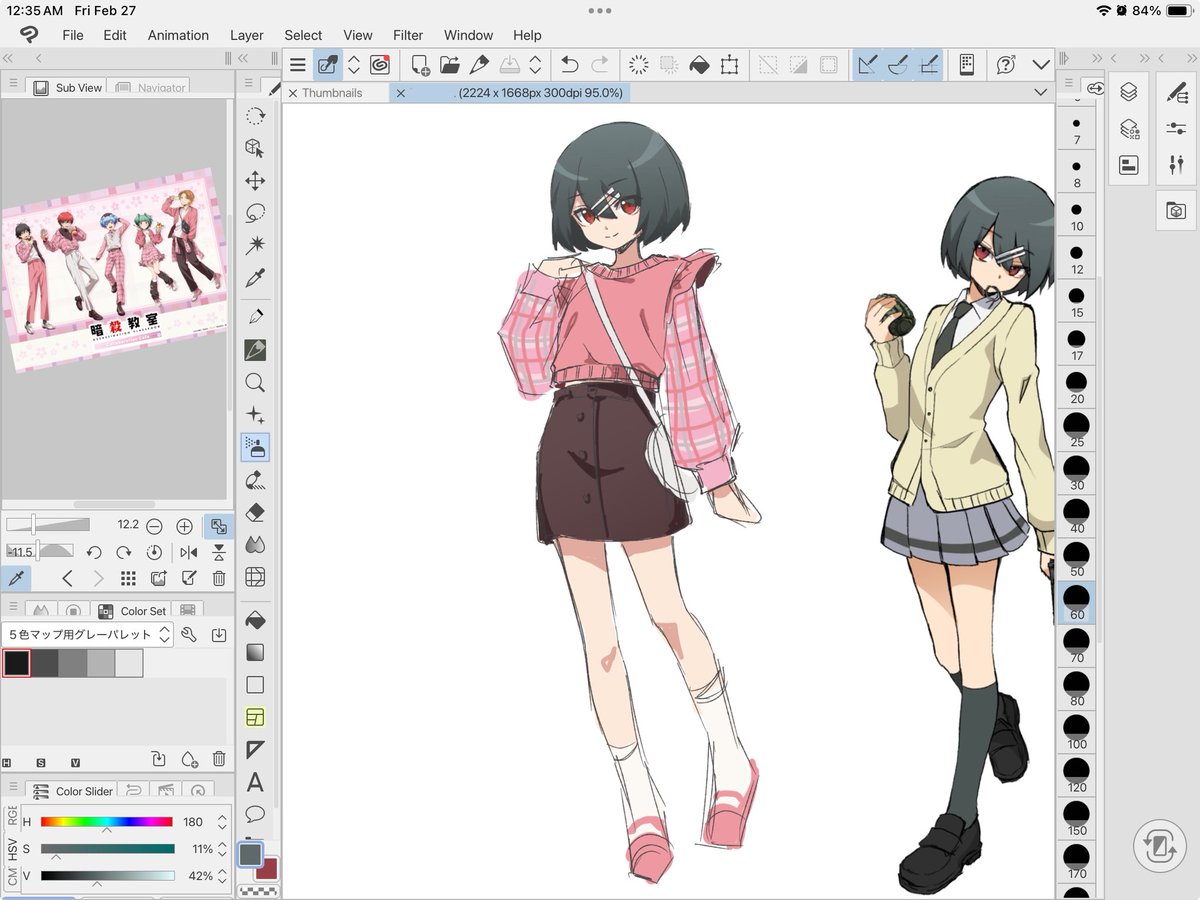Select the black swatch in color set

point(16,663)
